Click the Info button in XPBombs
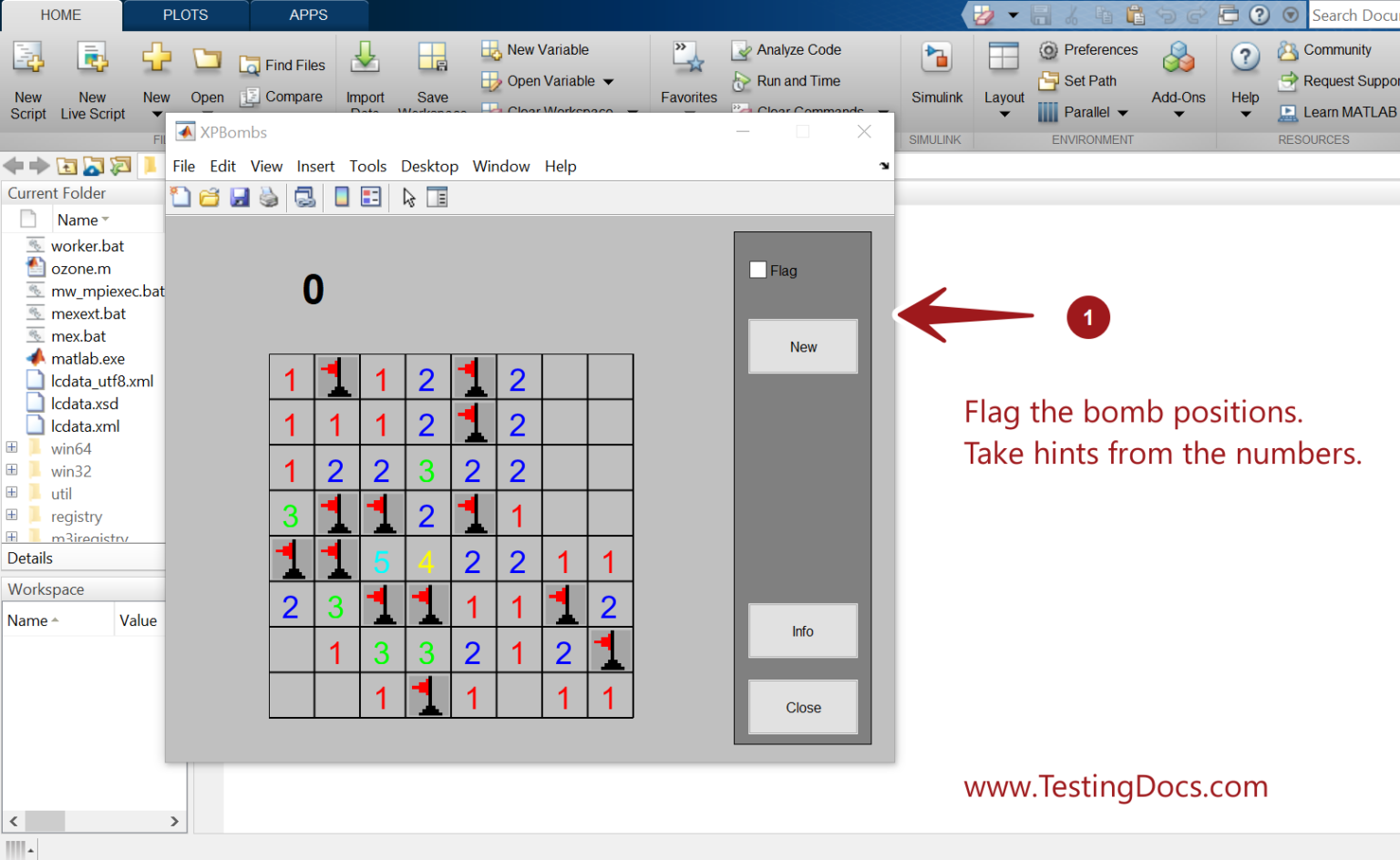Screen dimensions: 1400x860 [x=802, y=630]
